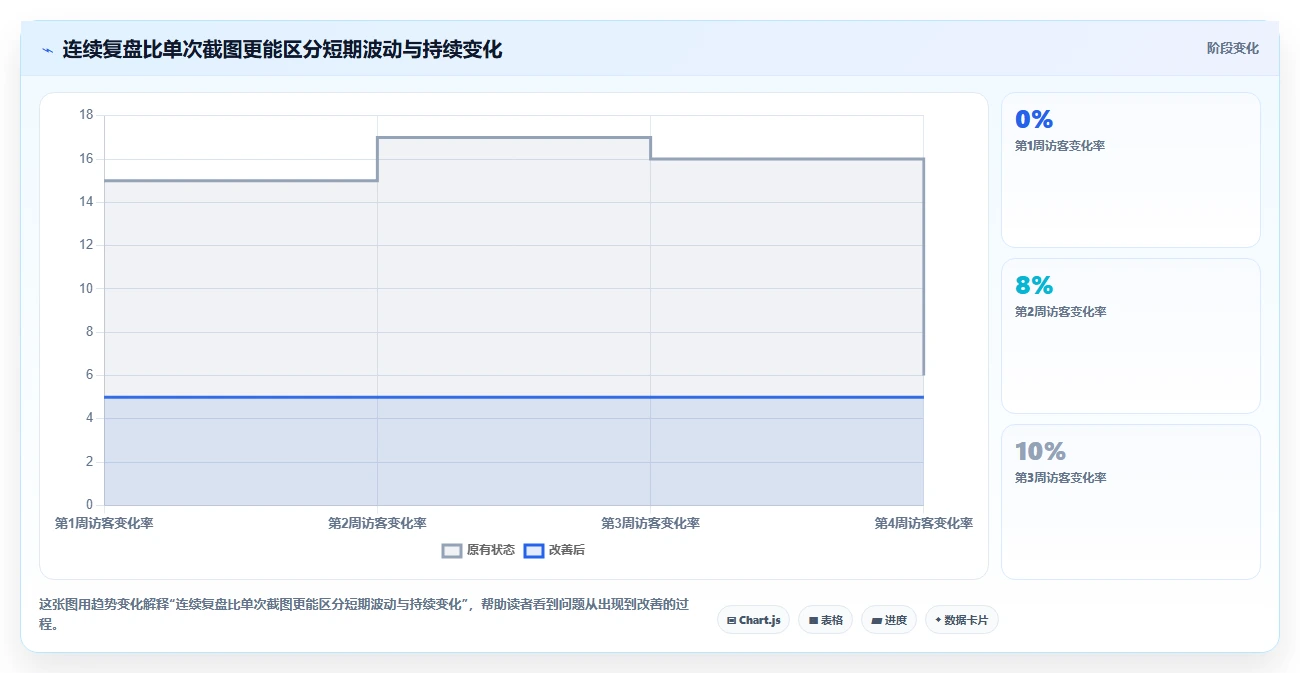Click the 8% value in second card
The height and width of the screenshot is (673, 1300).
[x=1034, y=286]
